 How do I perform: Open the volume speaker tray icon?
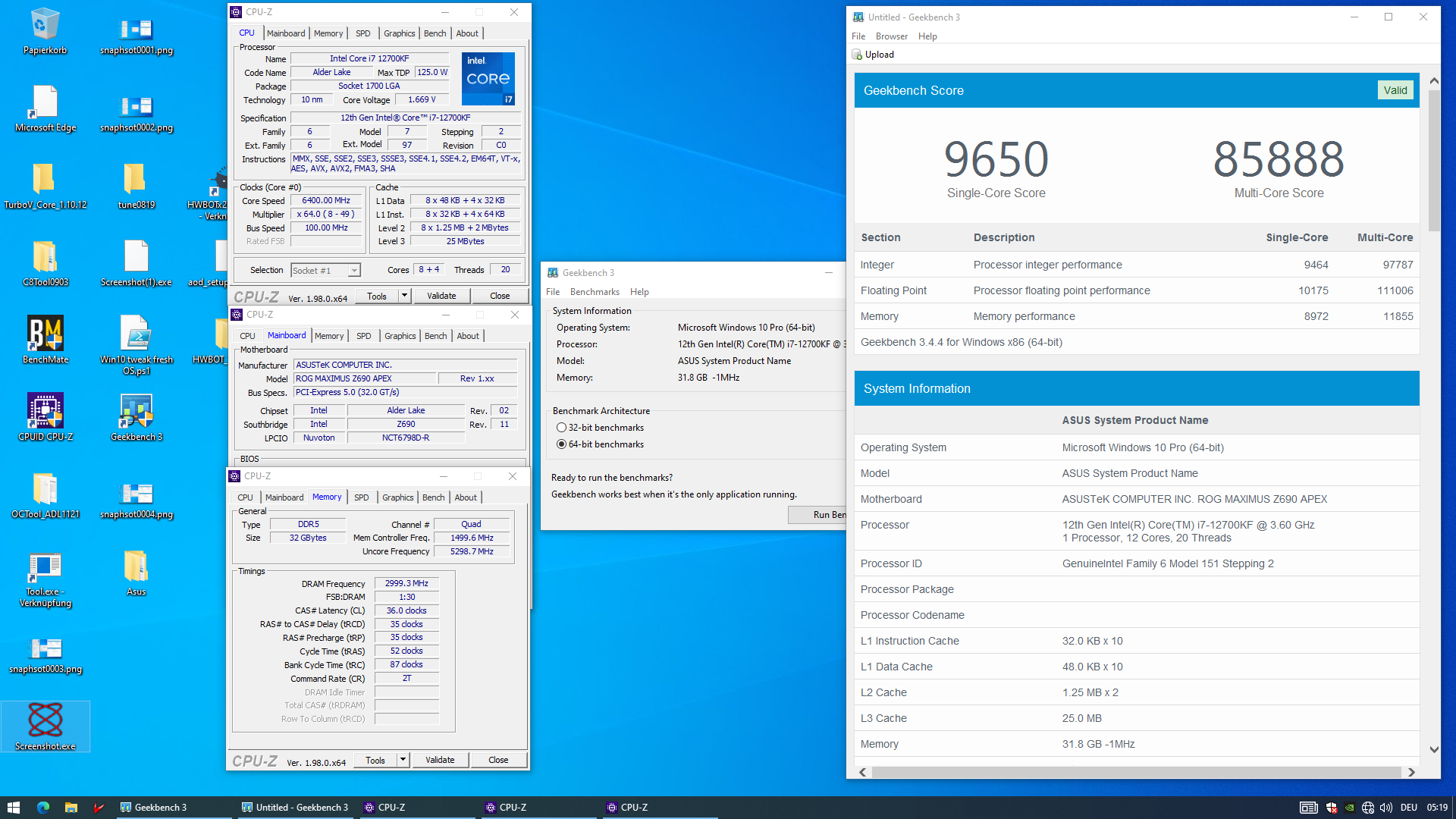pyautogui.click(x=1386, y=808)
